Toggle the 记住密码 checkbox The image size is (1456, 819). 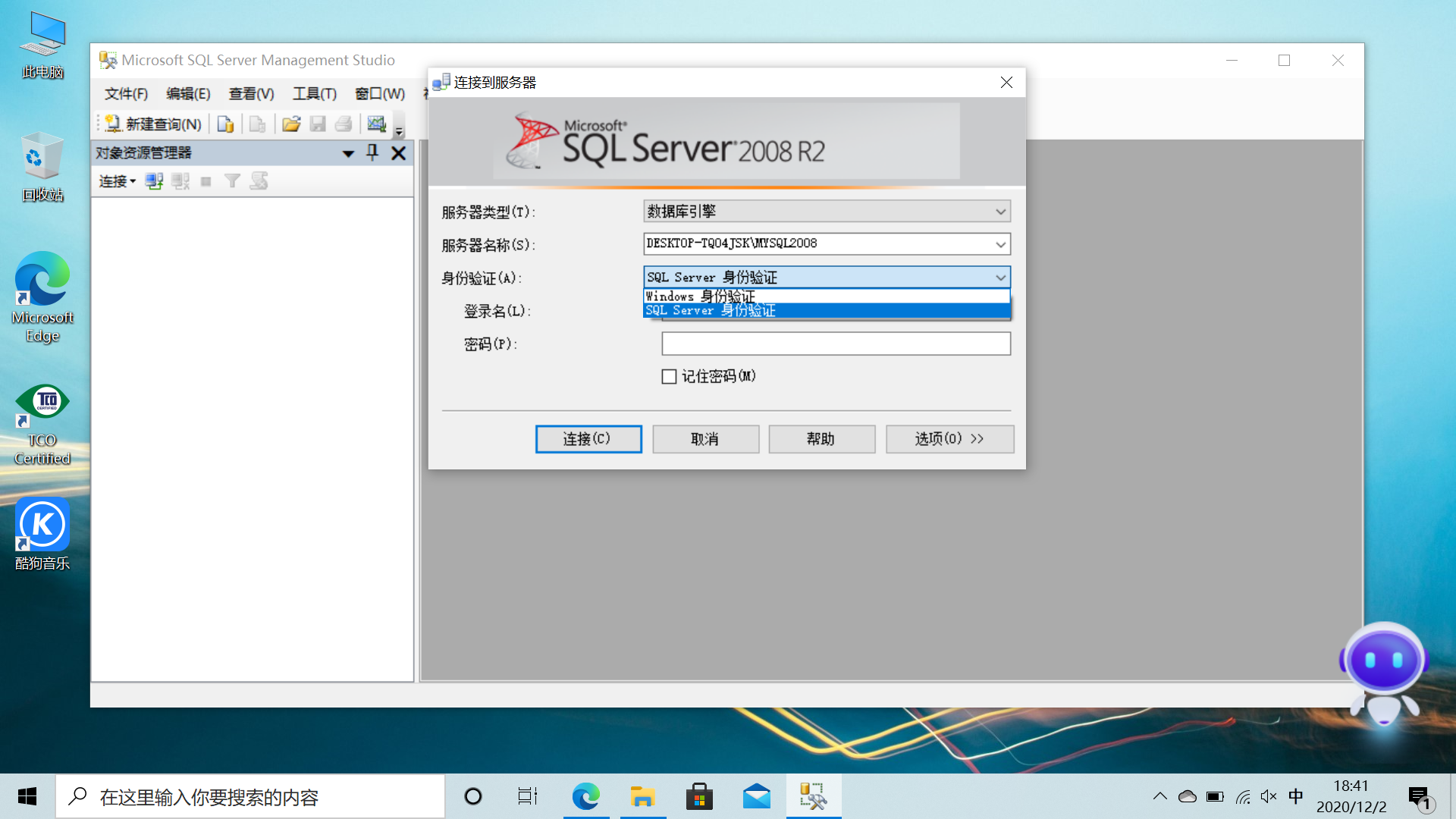[669, 377]
